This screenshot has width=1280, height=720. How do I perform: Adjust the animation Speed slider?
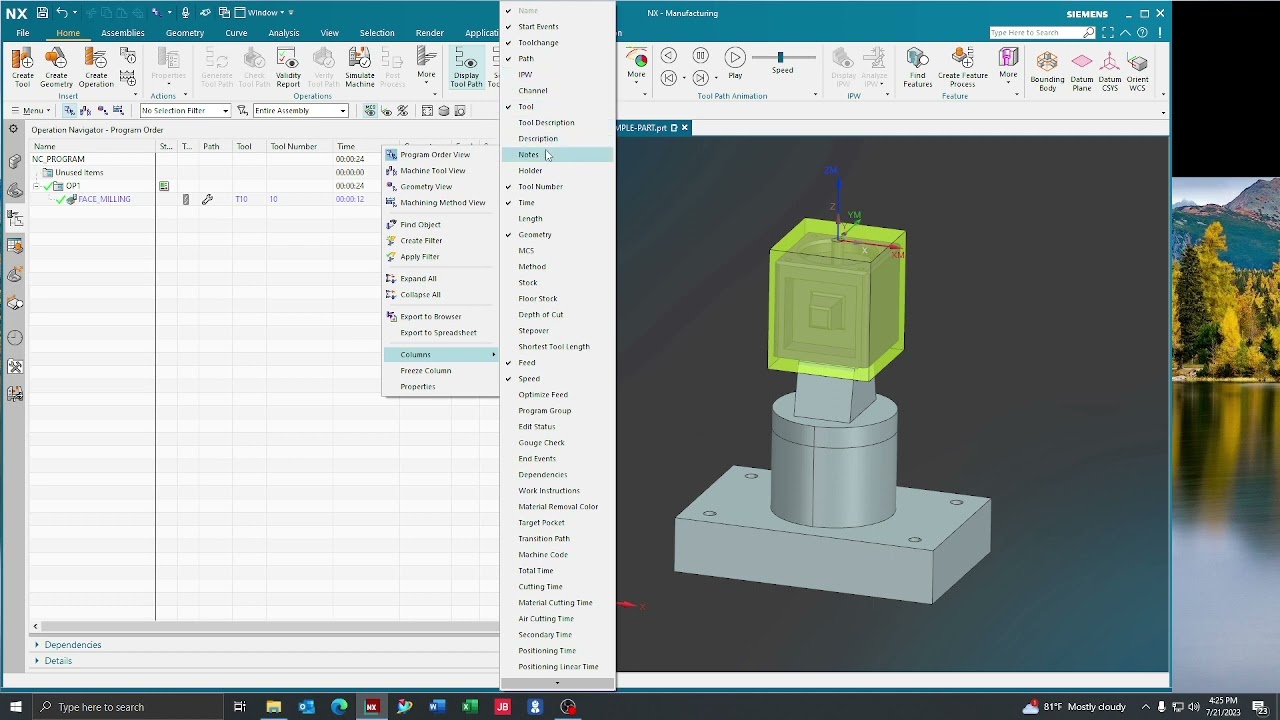[780, 58]
